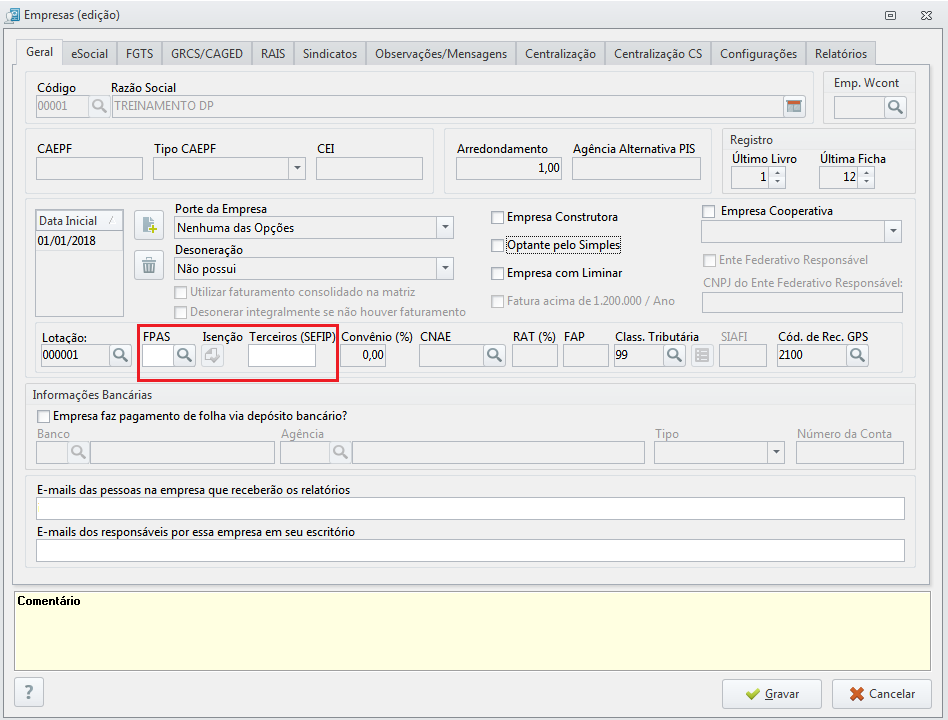Screen dimensions: 948x720
Task: Click the e-mails que receberão relatórios field
Action: click(x=470, y=508)
